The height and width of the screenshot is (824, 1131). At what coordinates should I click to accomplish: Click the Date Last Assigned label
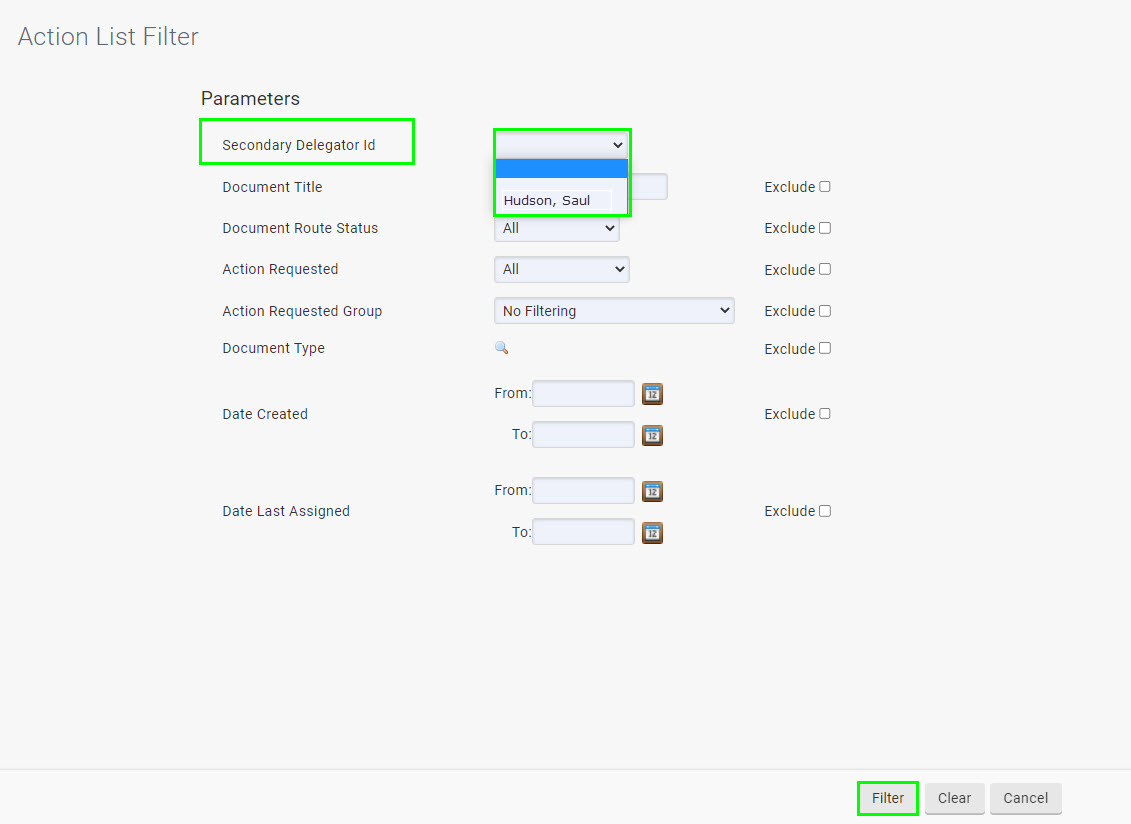(x=286, y=512)
